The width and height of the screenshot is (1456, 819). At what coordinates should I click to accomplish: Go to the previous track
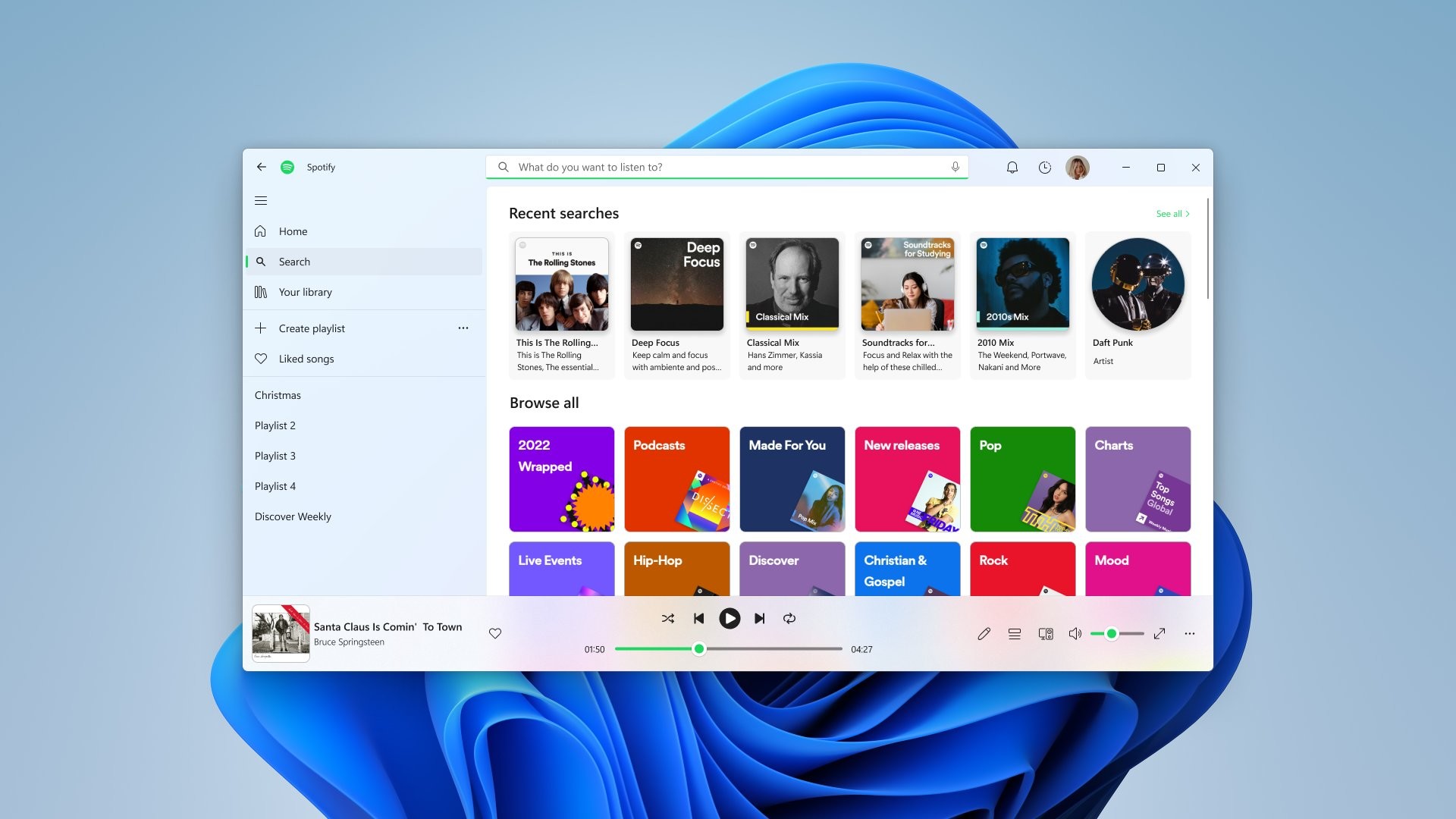698,619
